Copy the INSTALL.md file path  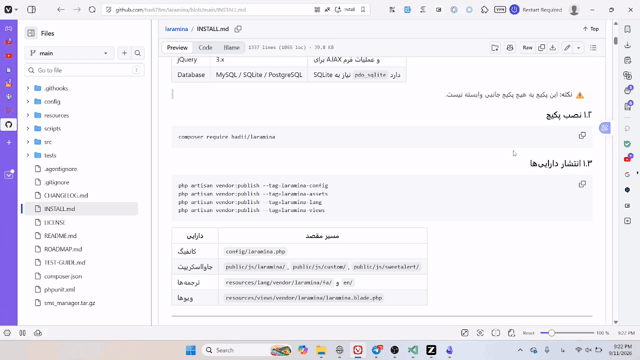238,29
